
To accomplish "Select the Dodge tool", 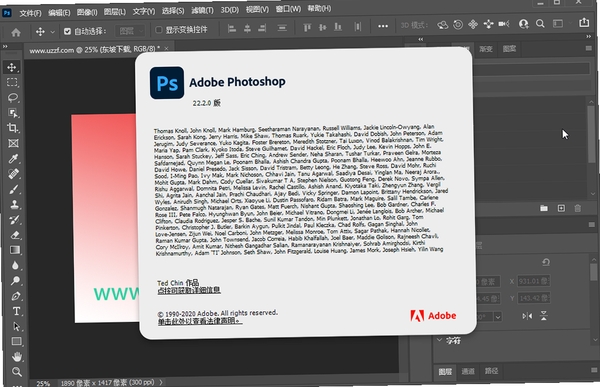I will pyautogui.click(x=16, y=281).
